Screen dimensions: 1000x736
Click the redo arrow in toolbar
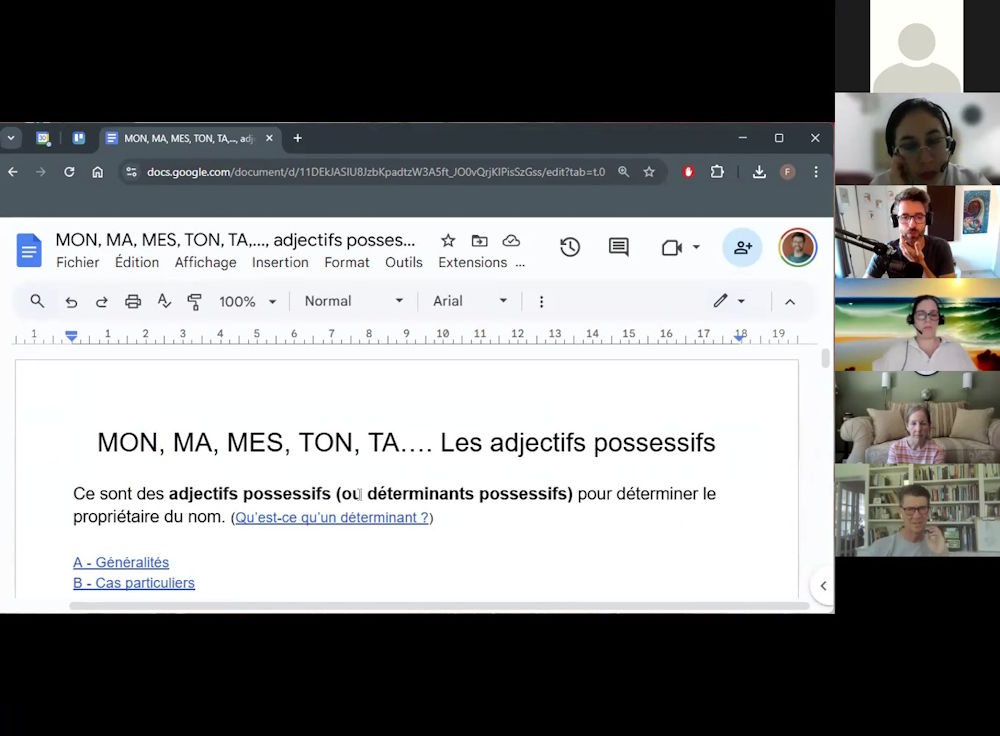pos(101,301)
